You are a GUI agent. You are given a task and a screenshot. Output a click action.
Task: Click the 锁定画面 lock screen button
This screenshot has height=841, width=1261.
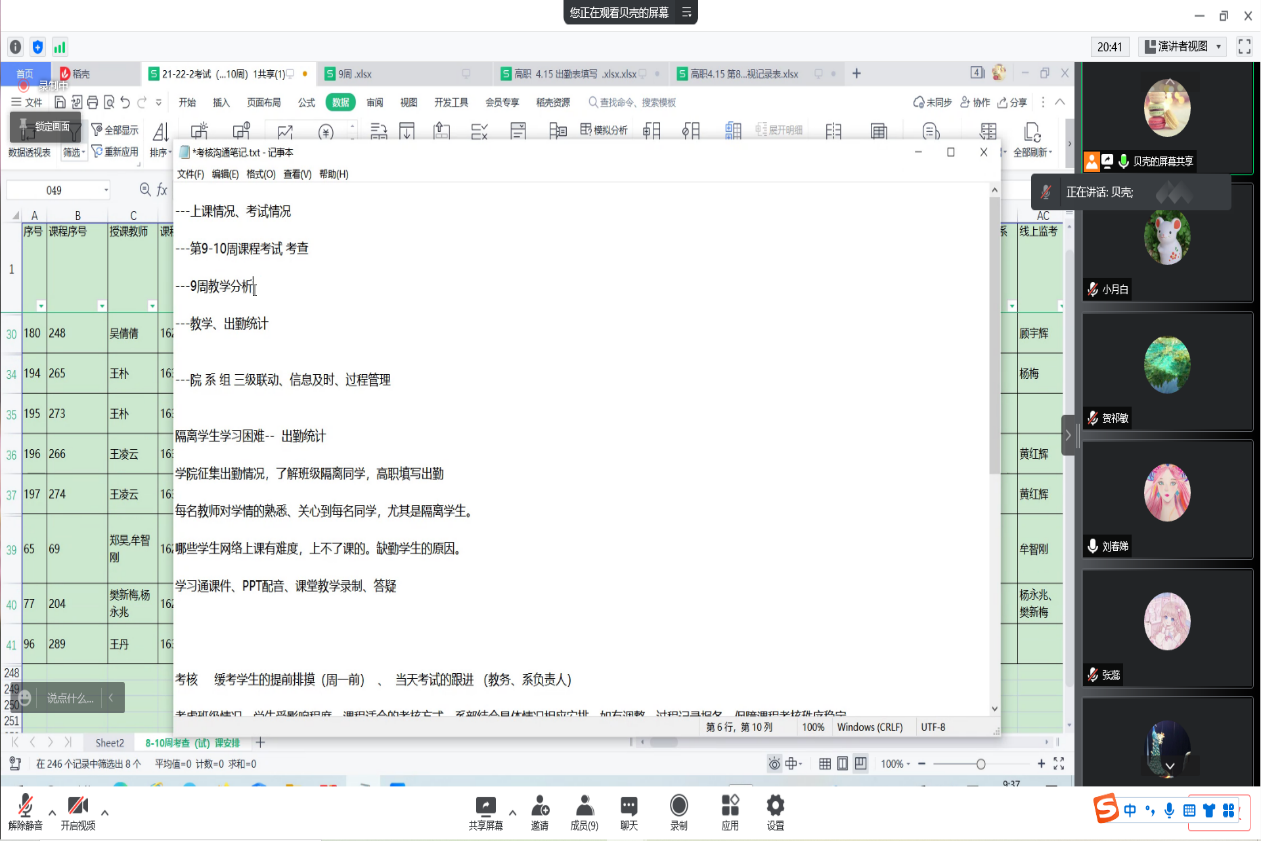click(45, 127)
